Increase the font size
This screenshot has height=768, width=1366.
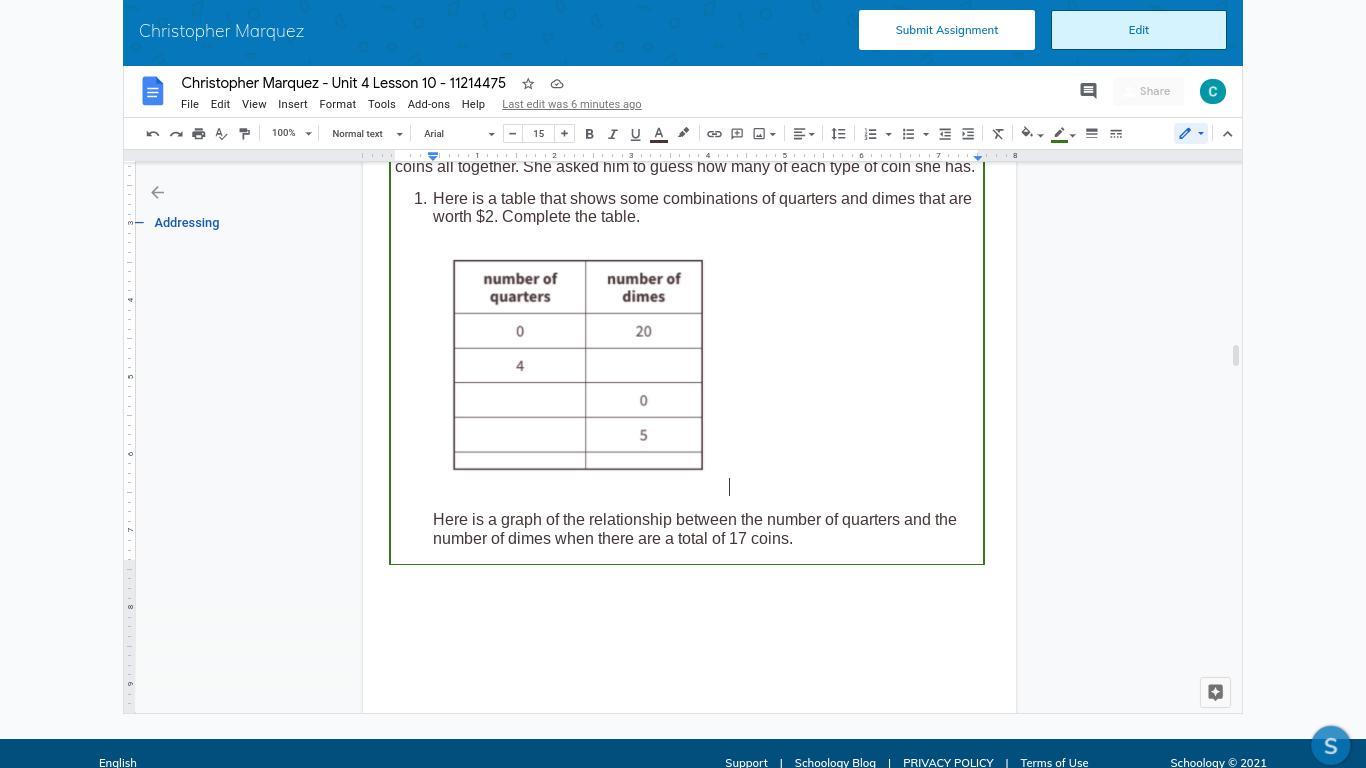[565, 134]
